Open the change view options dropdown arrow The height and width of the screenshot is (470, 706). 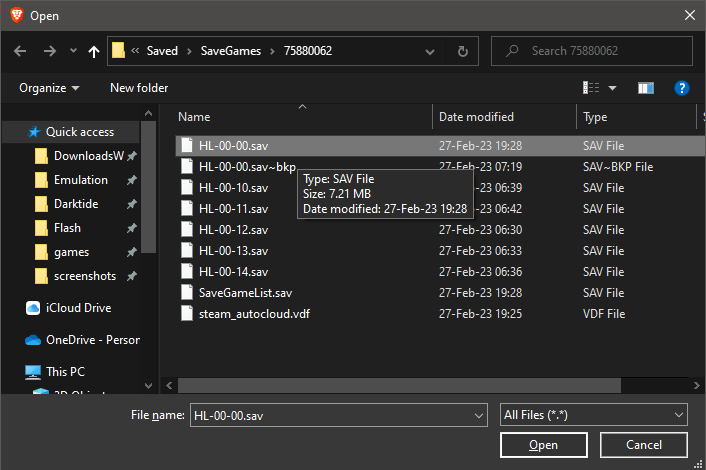point(612,88)
